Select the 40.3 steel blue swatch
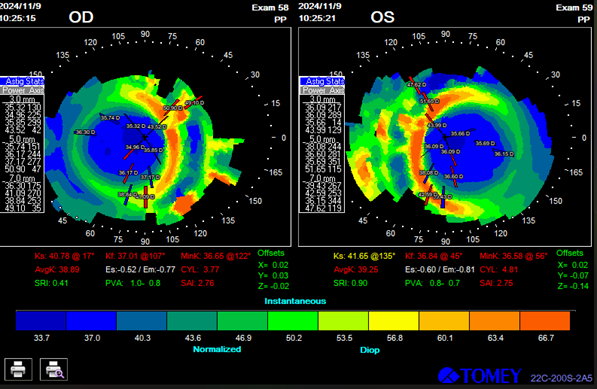597x389 pixels. pyautogui.click(x=142, y=320)
